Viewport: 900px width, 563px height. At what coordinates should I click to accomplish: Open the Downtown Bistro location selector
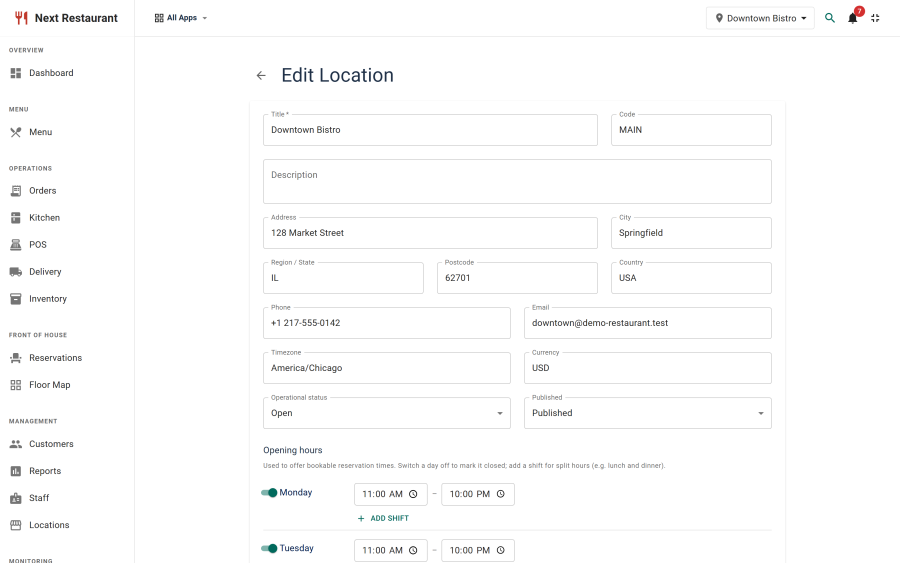click(760, 18)
